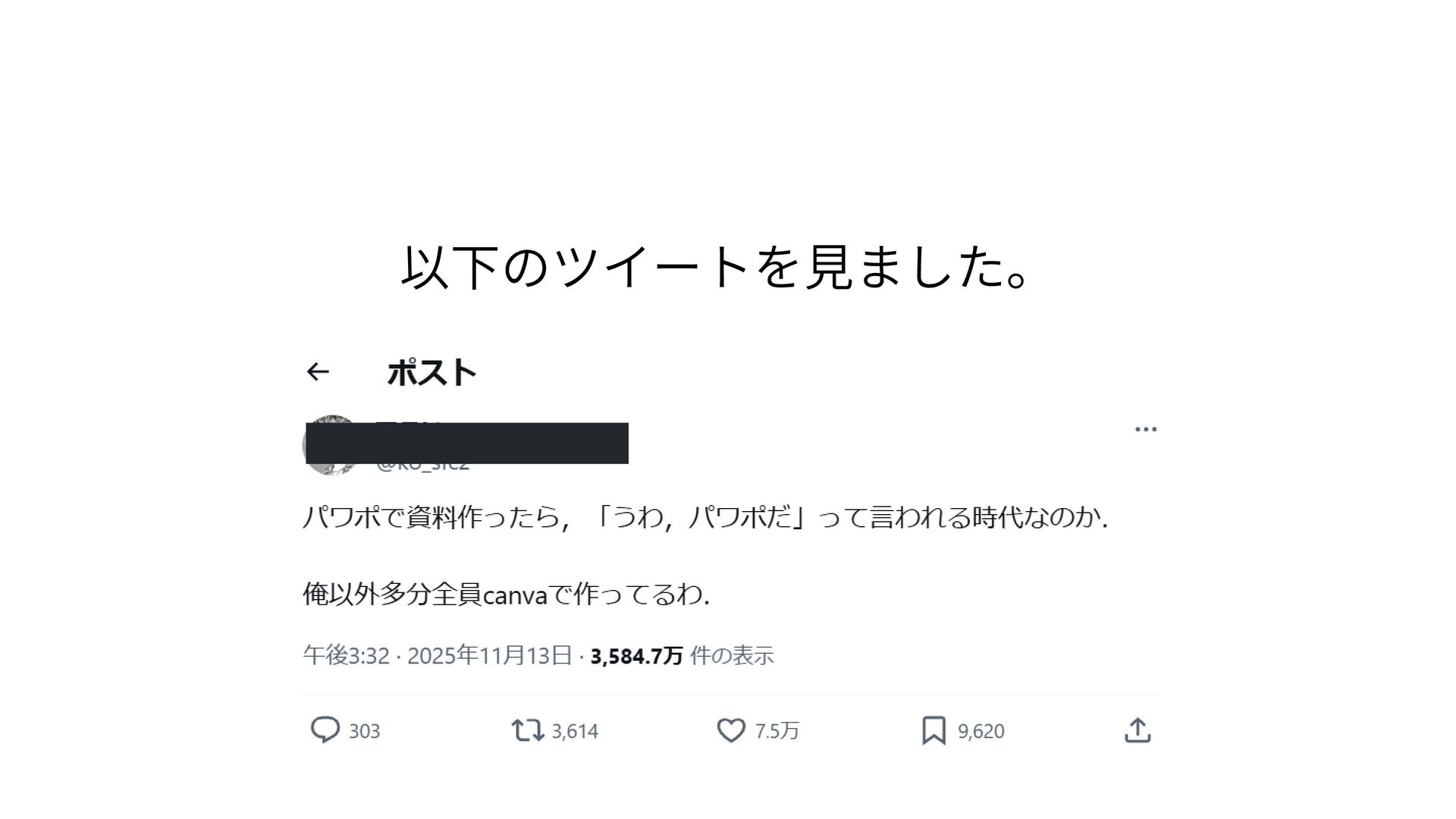Open the author's profile avatar

(331, 445)
